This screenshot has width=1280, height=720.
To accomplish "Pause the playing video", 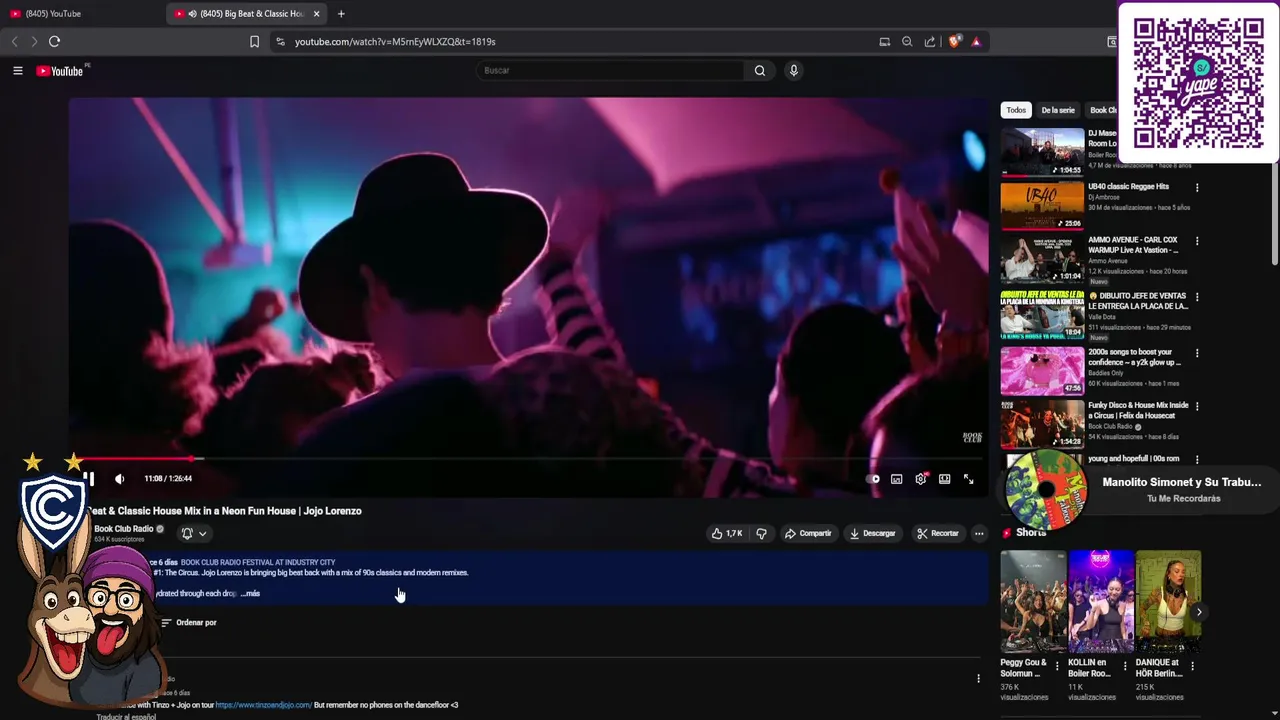I will [x=89, y=479].
